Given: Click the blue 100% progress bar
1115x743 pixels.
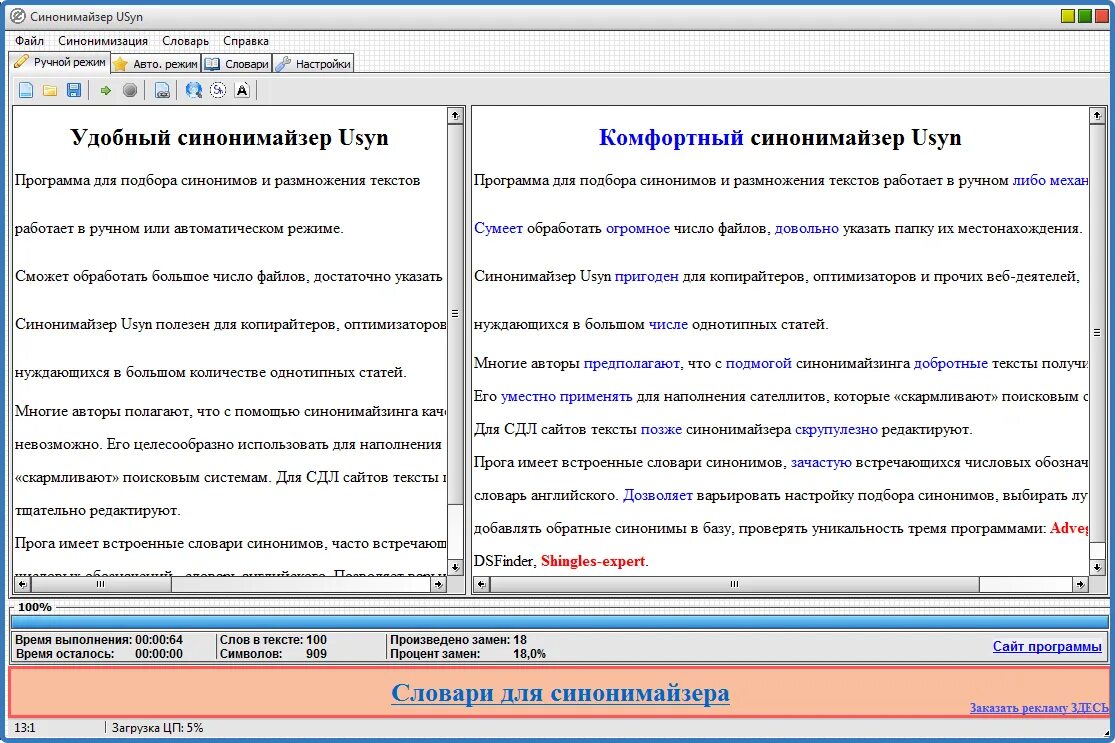Looking at the screenshot, I should pos(559,622).
